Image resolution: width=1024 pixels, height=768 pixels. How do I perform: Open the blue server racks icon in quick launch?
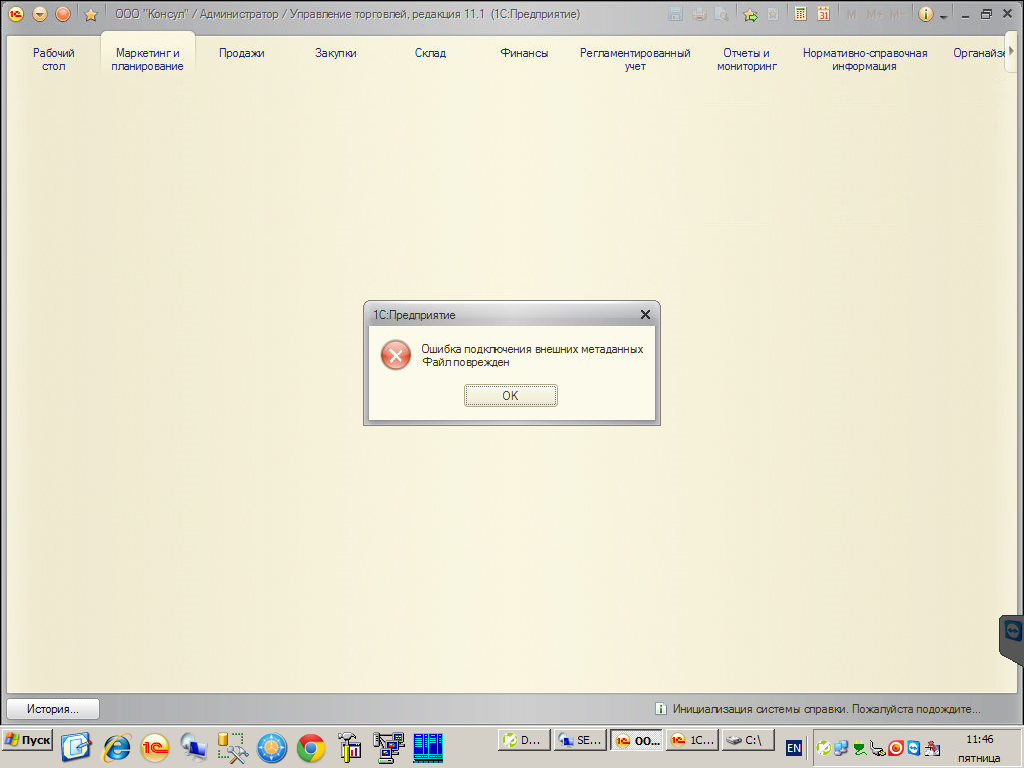pos(428,748)
